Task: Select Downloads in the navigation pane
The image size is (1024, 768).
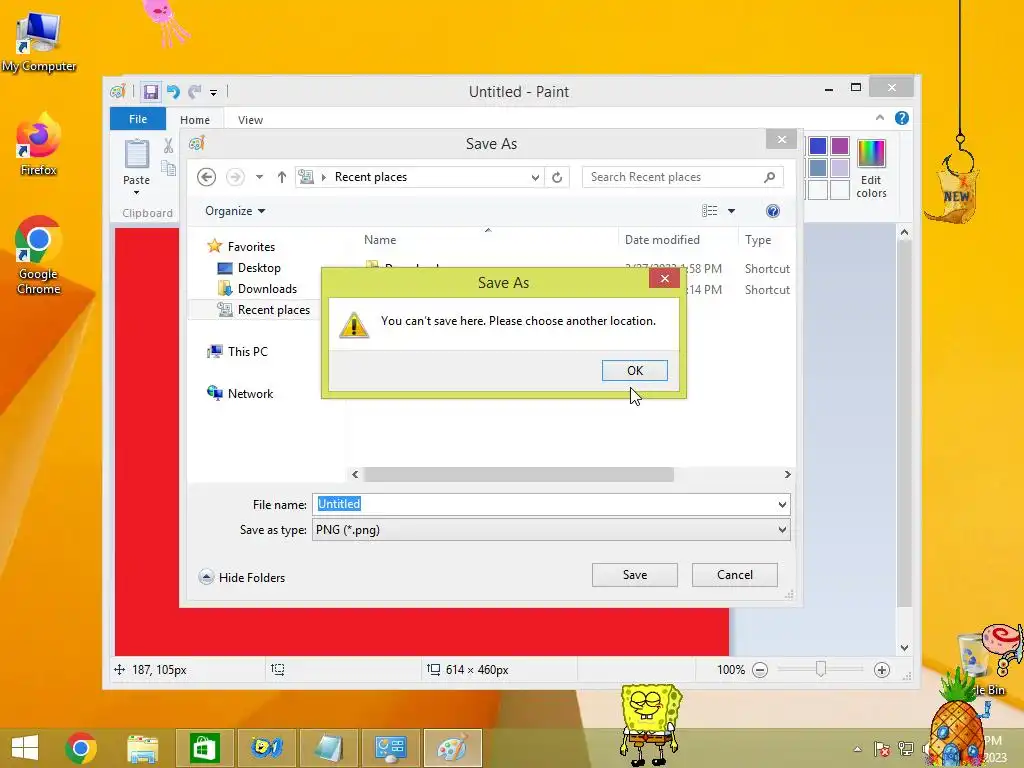Action: 257,289
